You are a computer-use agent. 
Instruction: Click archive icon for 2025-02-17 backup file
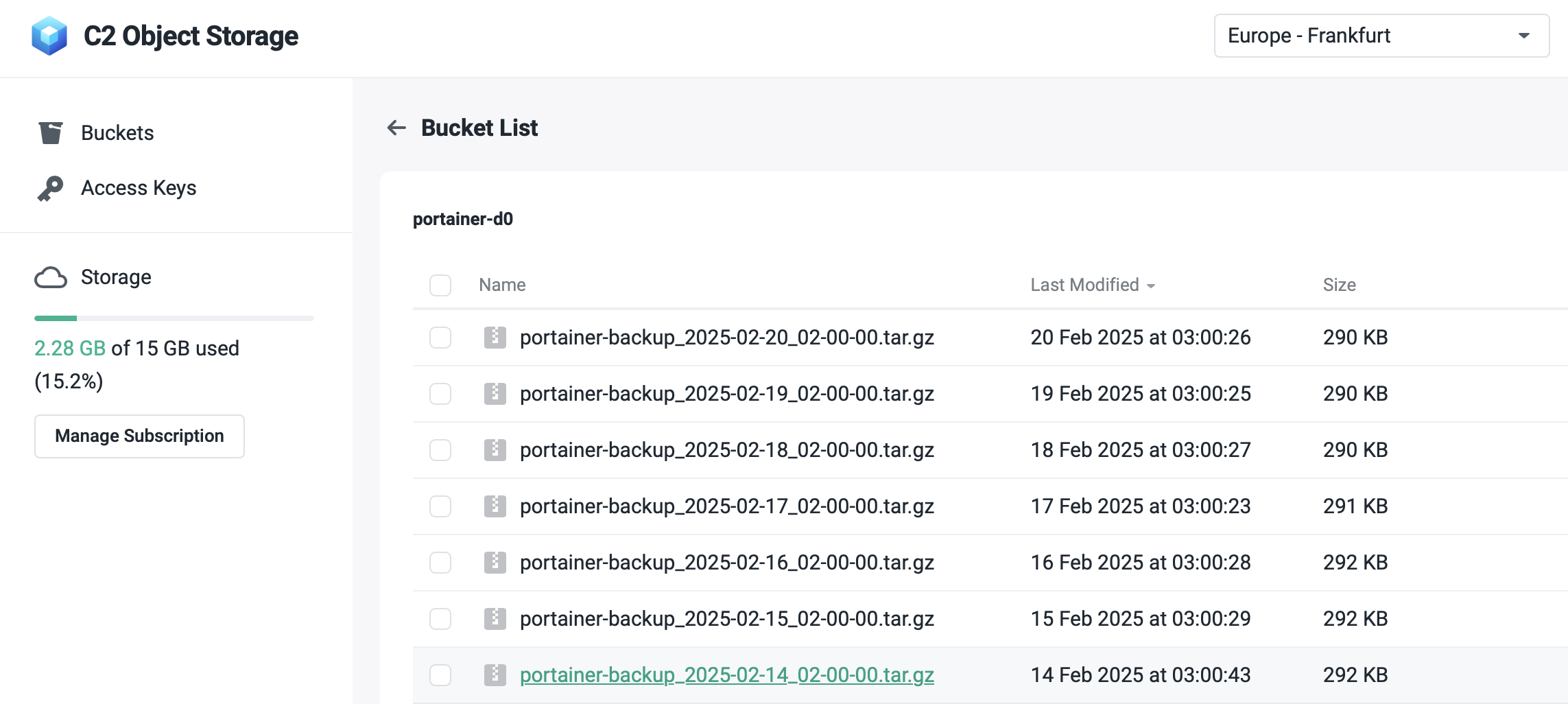(x=495, y=506)
